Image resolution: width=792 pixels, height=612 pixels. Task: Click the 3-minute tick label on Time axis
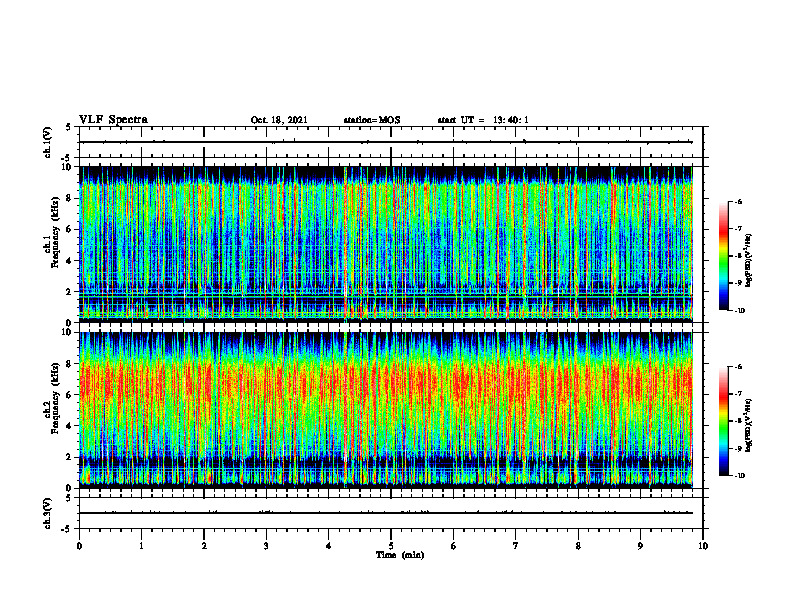[x=266, y=546]
